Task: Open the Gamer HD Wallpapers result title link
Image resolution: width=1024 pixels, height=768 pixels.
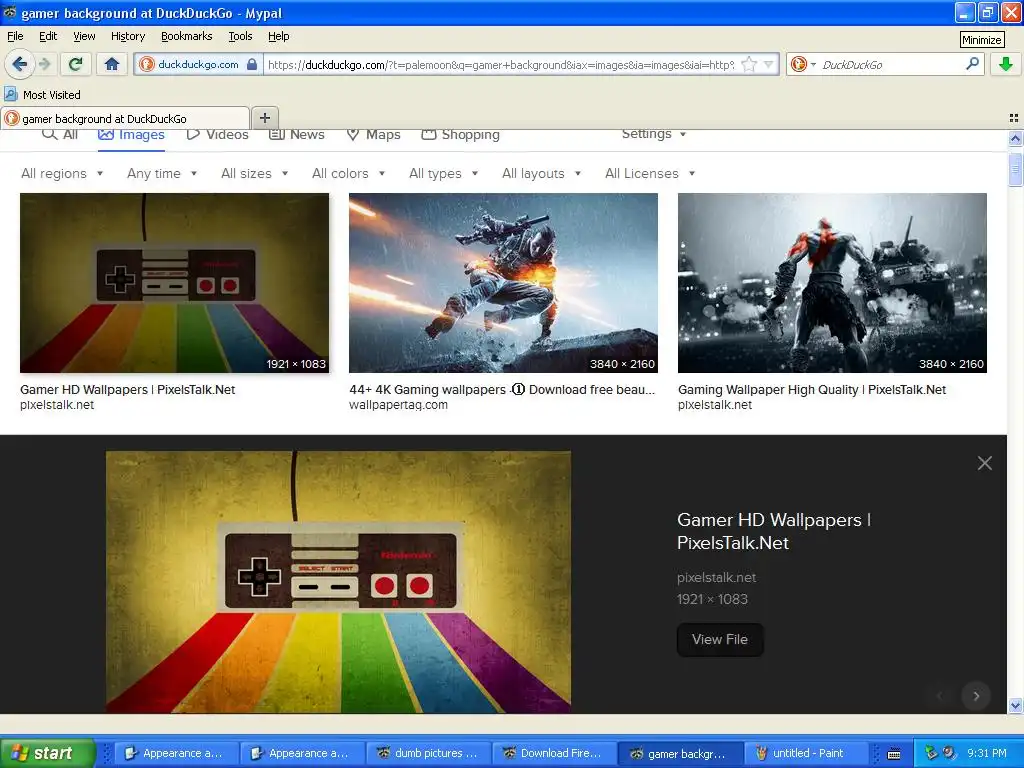Action: [x=127, y=390]
